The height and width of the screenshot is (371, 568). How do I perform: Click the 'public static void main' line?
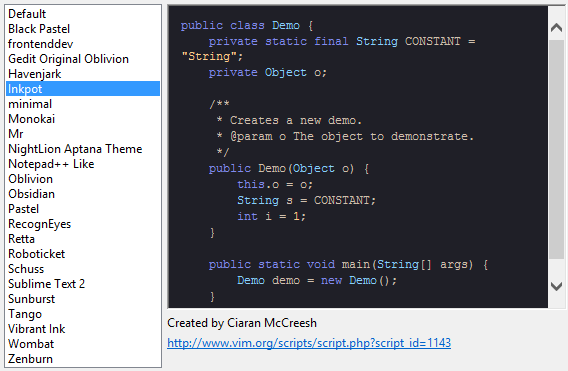pyautogui.click(x=348, y=264)
